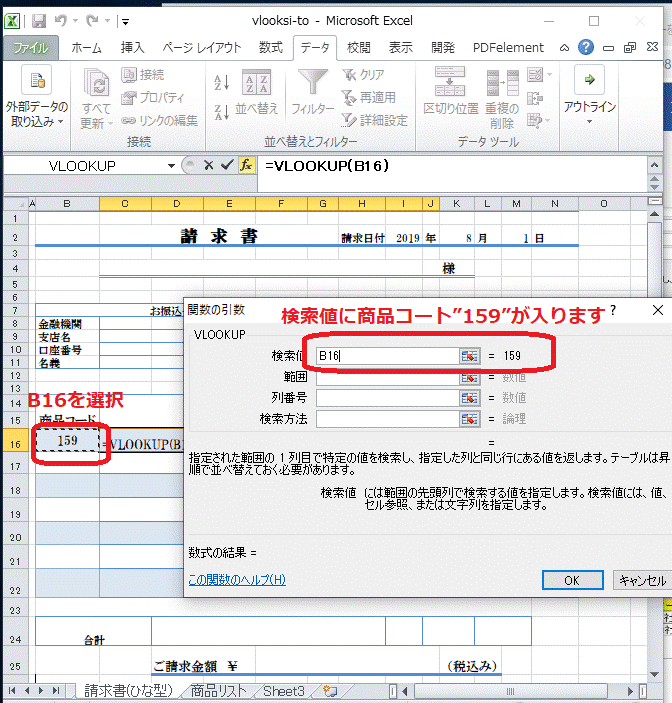The image size is (672, 703).
Task: Click the Excel help question mark icon
Action: coord(586,47)
